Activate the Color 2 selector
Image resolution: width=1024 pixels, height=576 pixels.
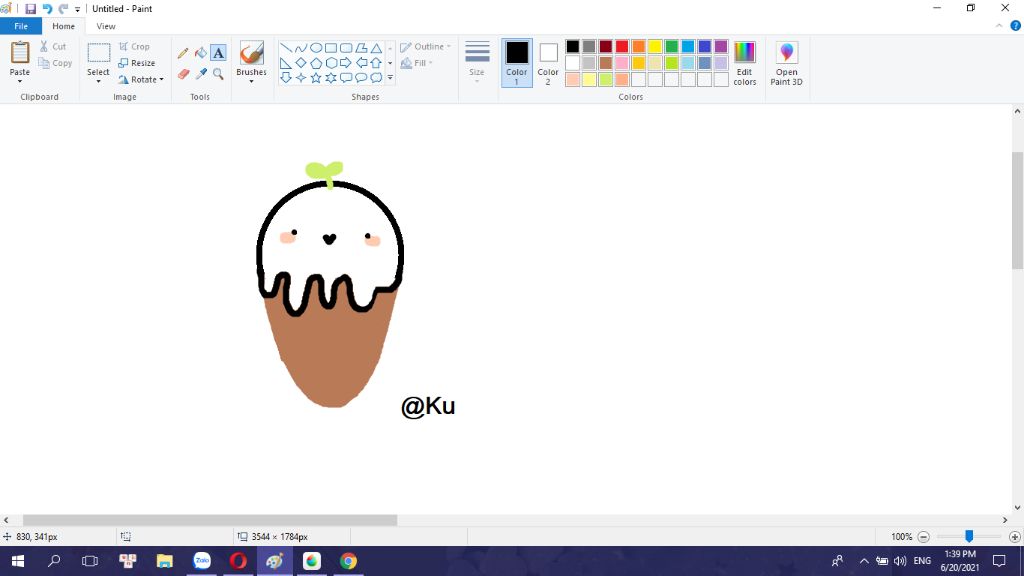pos(548,63)
